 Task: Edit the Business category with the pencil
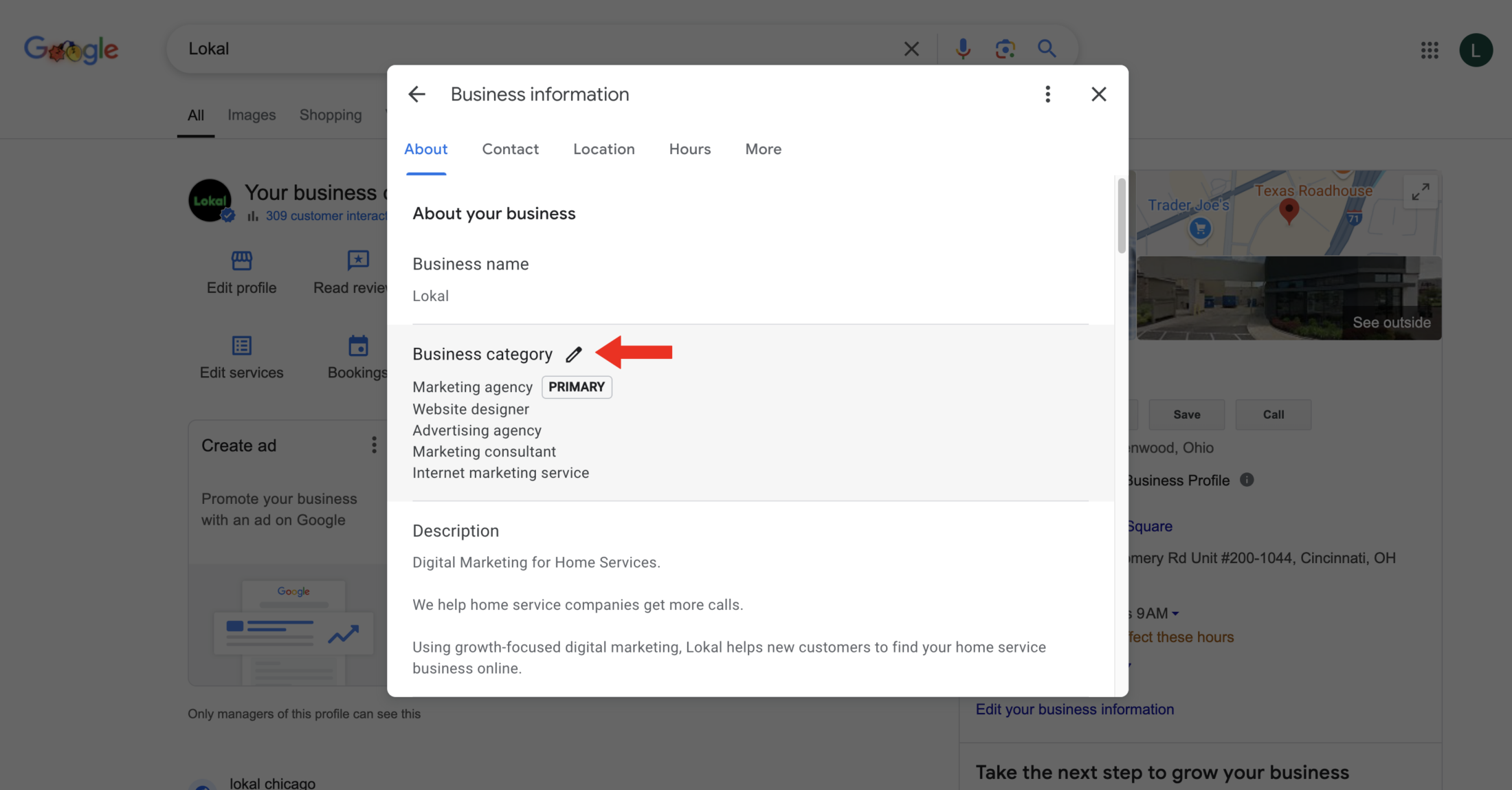point(574,354)
